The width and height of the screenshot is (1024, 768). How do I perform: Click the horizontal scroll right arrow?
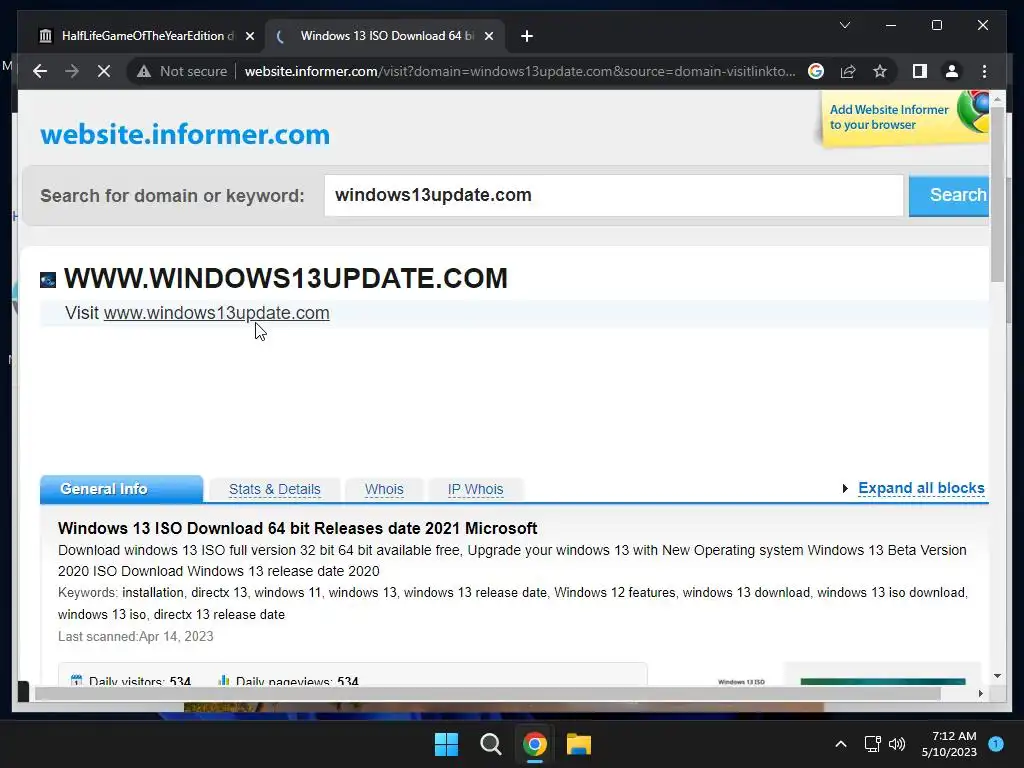click(x=980, y=694)
